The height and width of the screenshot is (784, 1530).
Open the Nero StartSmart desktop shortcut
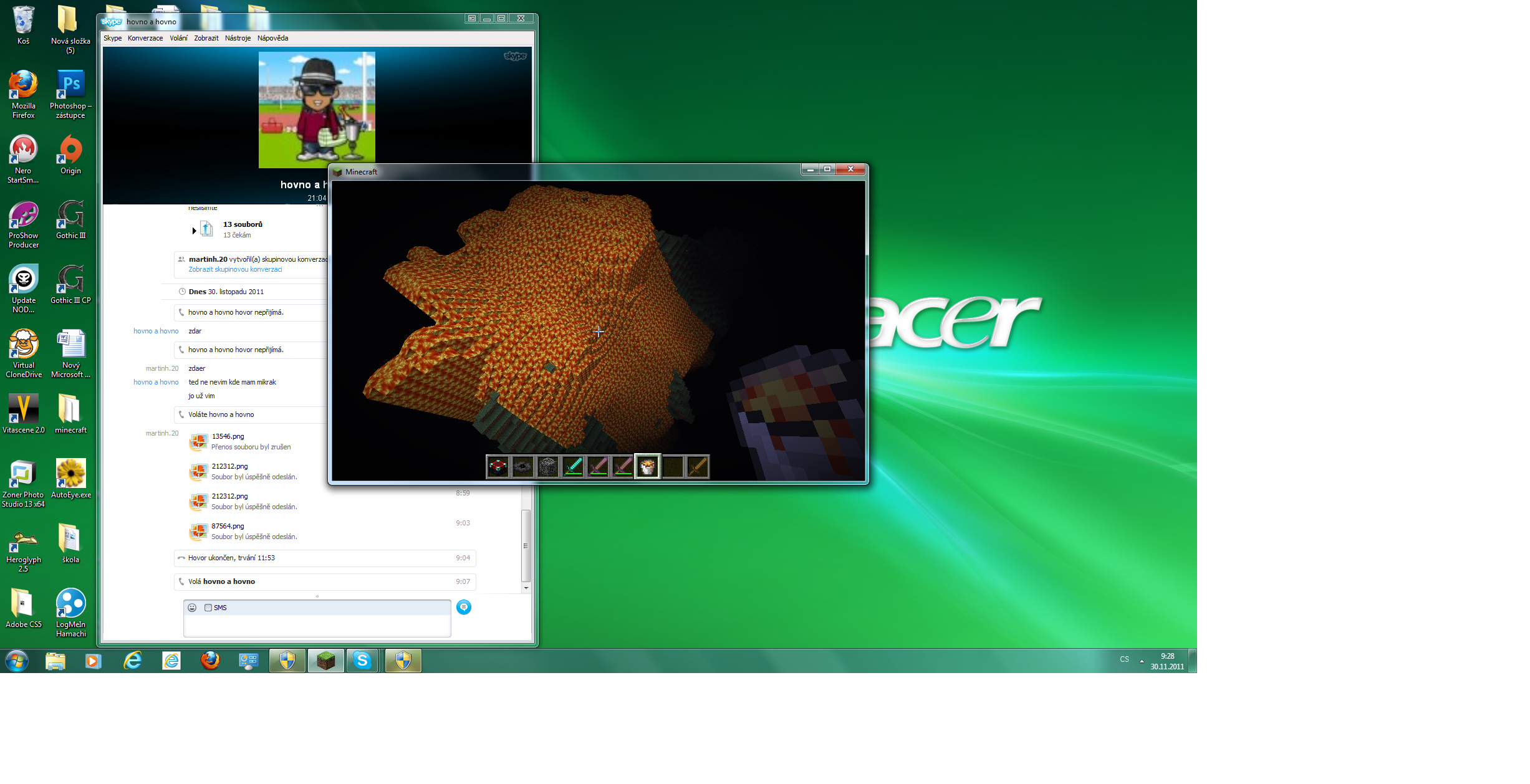23,159
